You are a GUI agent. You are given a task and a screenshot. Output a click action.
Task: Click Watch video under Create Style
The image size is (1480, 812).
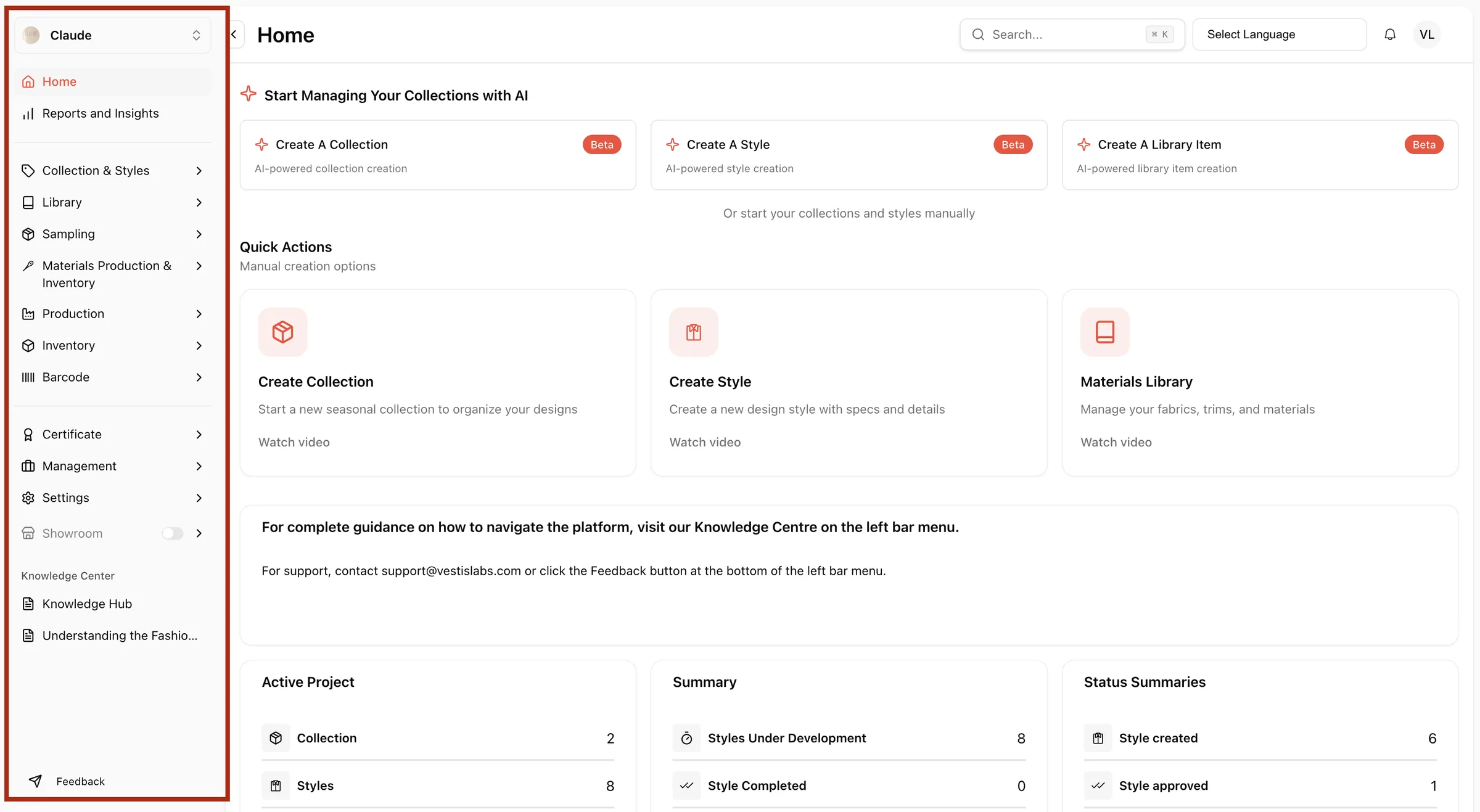(x=705, y=442)
